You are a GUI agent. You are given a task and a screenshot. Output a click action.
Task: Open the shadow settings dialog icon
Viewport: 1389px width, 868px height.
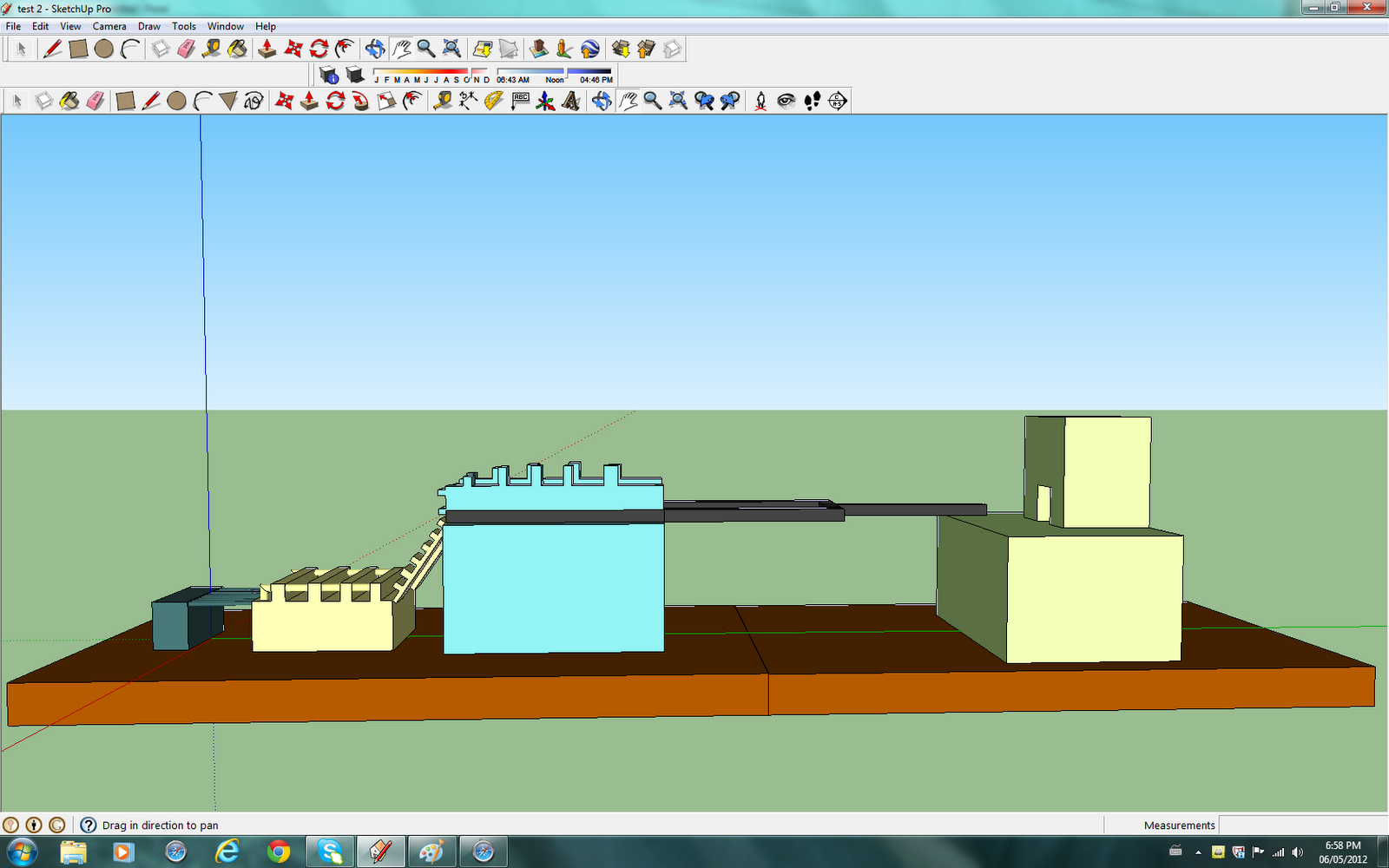coord(328,76)
